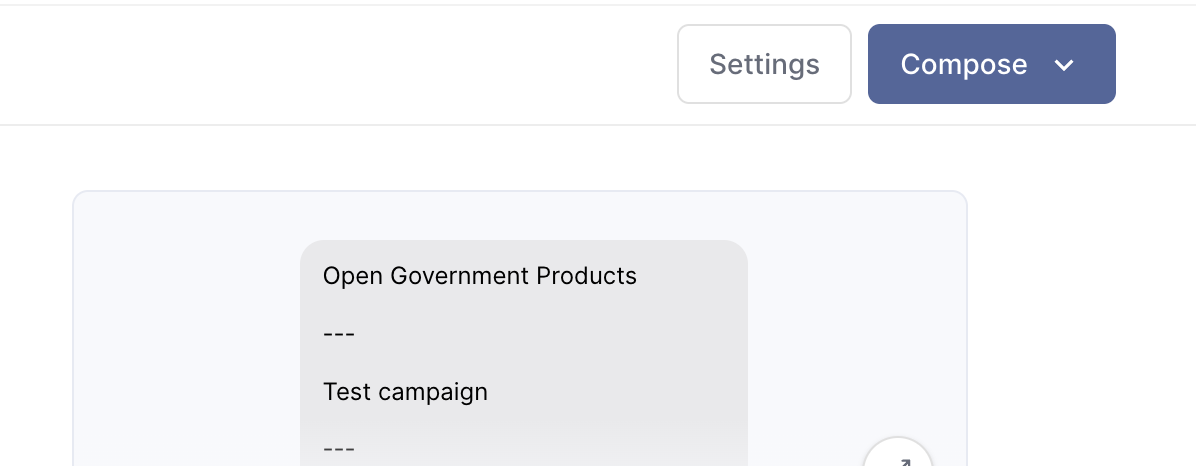Click the Compose button label
Image resolution: width=1196 pixels, height=466 pixels.
point(963,65)
